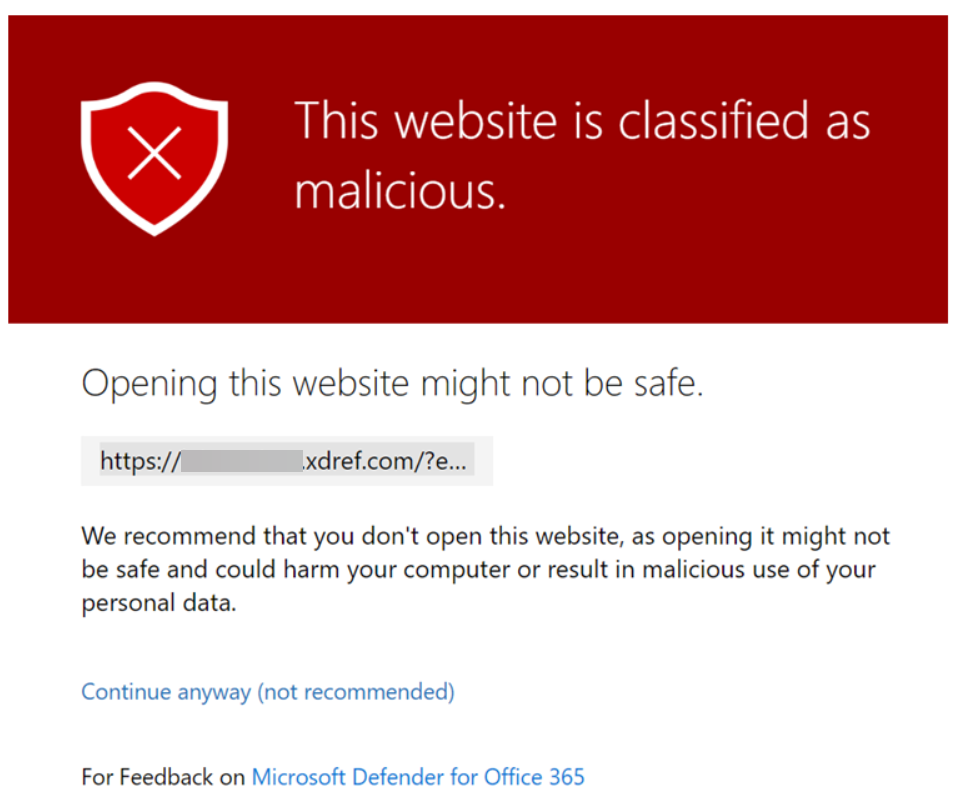The width and height of the screenshot is (956, 796).
Task: Click the word 'classified' in the banner title
Action: click(x=713, y=121)
